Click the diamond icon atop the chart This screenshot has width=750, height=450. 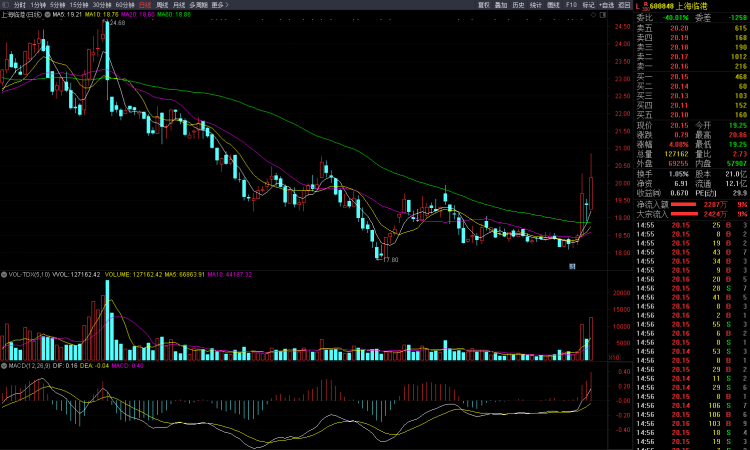594,15
